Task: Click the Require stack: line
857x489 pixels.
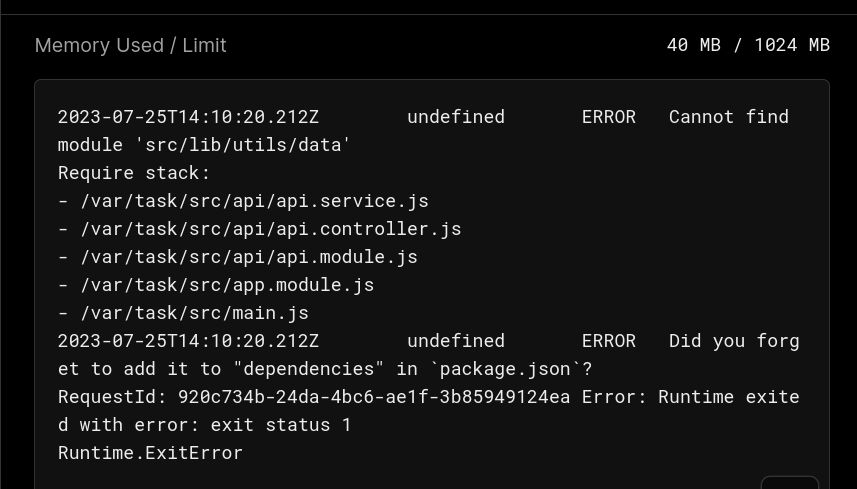Action: pyautogui.click(x=134, y=173)
